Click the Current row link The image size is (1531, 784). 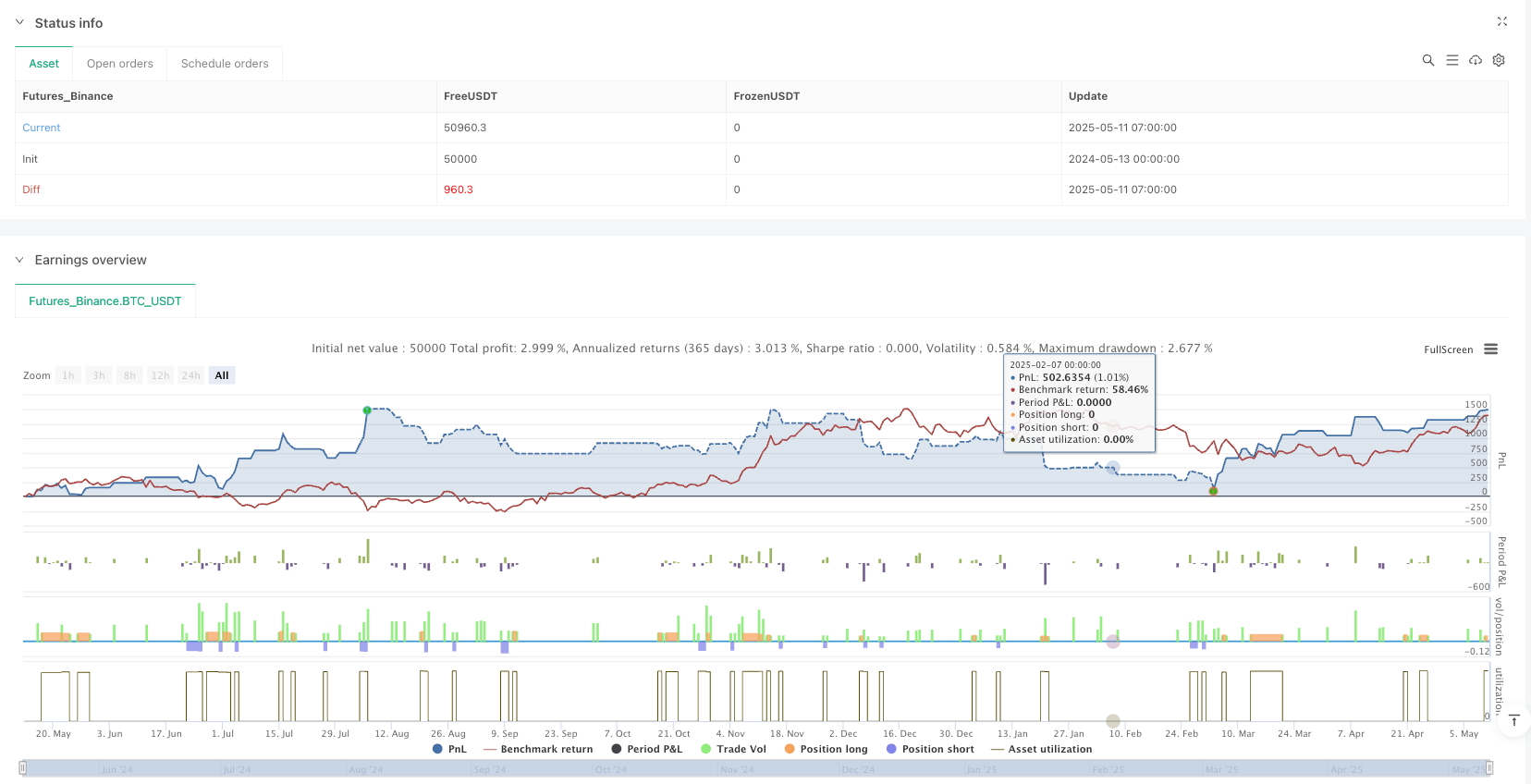[42, 128]
